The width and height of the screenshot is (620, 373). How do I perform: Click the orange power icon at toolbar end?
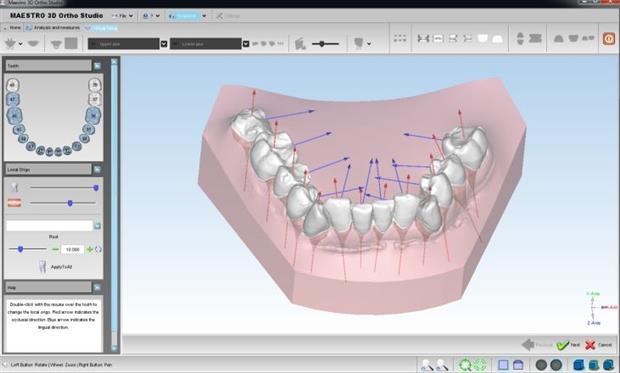(609, 38)
